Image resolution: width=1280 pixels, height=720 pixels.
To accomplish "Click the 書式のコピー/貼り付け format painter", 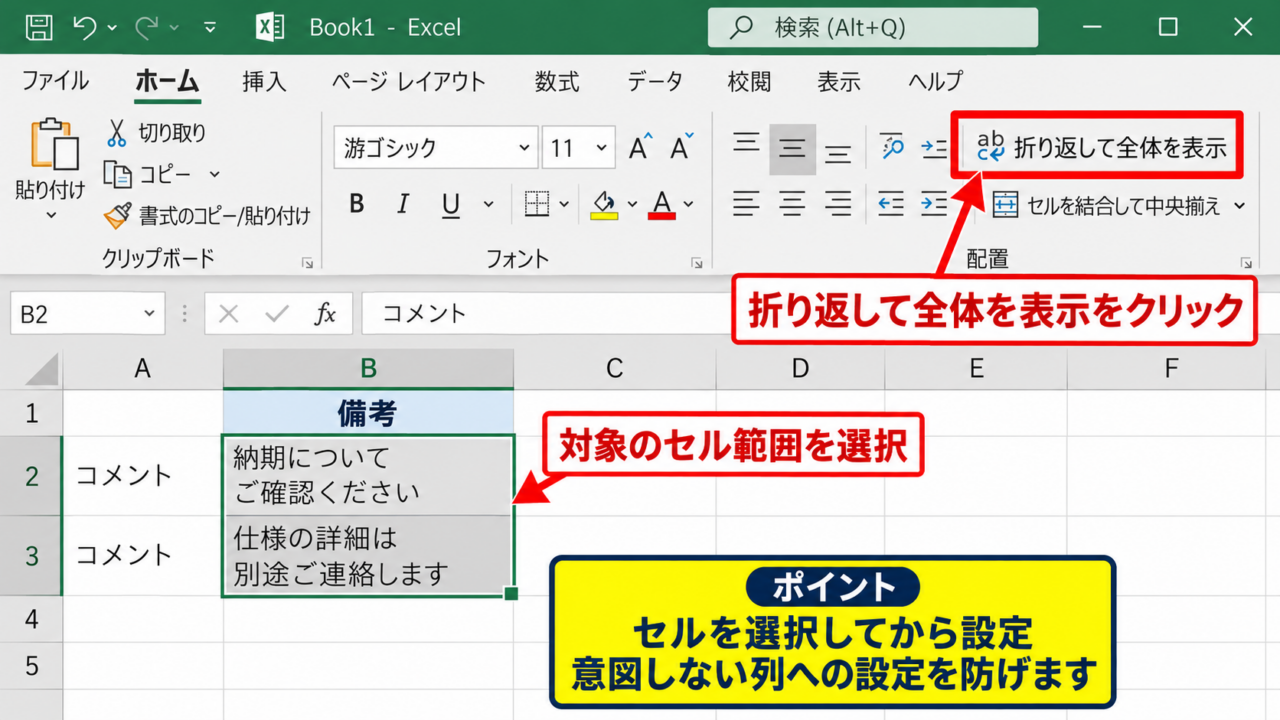I will click(x=208, y=215).
